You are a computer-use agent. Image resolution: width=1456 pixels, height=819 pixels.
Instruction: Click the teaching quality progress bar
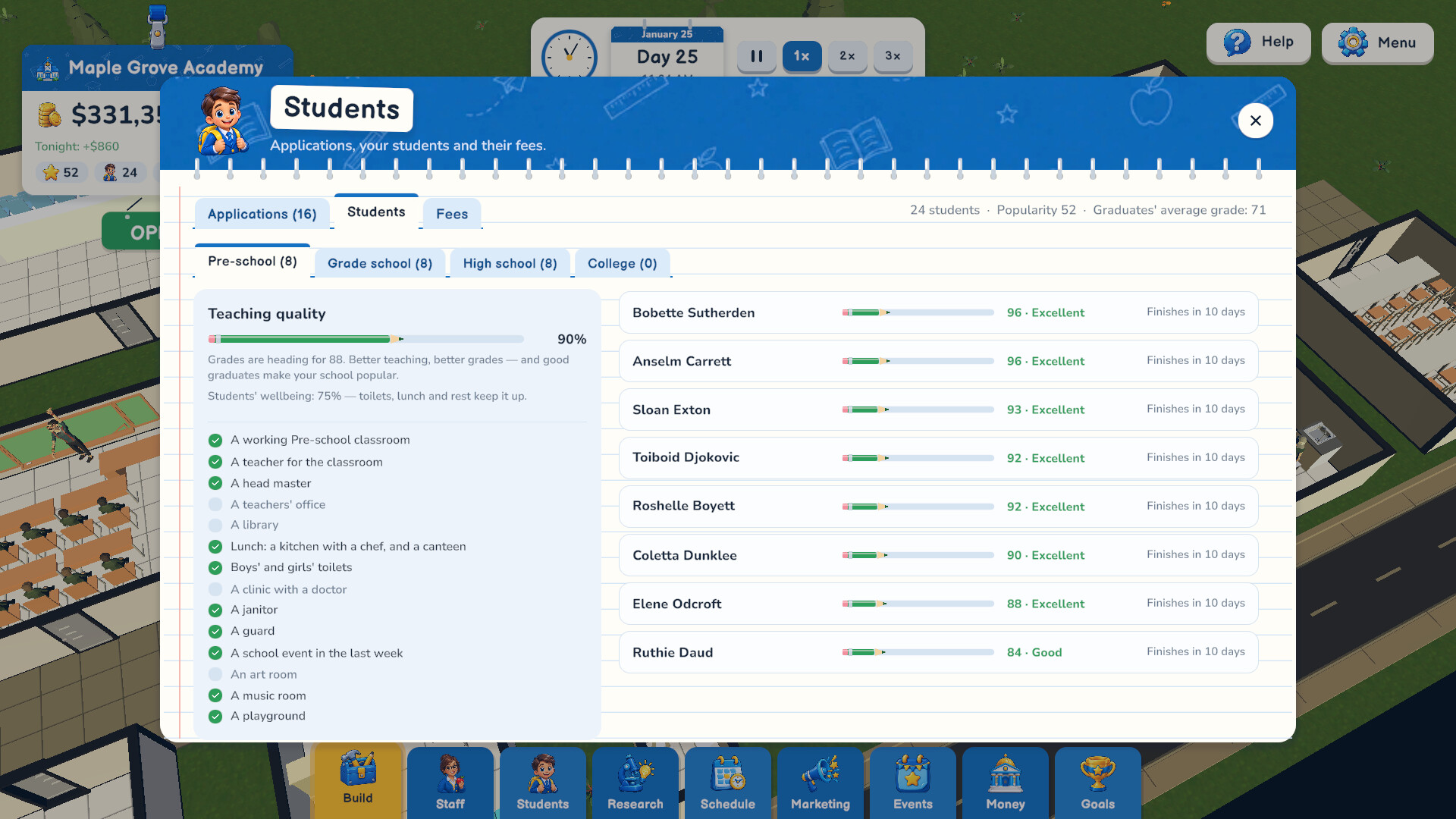click(x=366, y=339)
